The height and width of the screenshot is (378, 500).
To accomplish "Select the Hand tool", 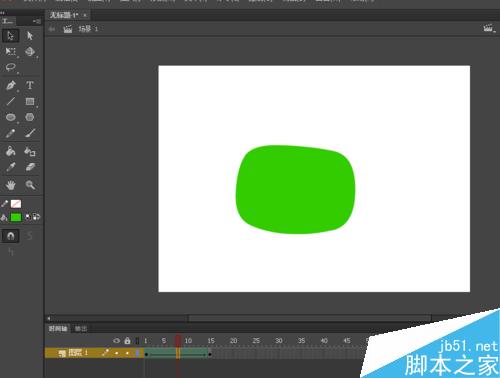I will point(10,185).
